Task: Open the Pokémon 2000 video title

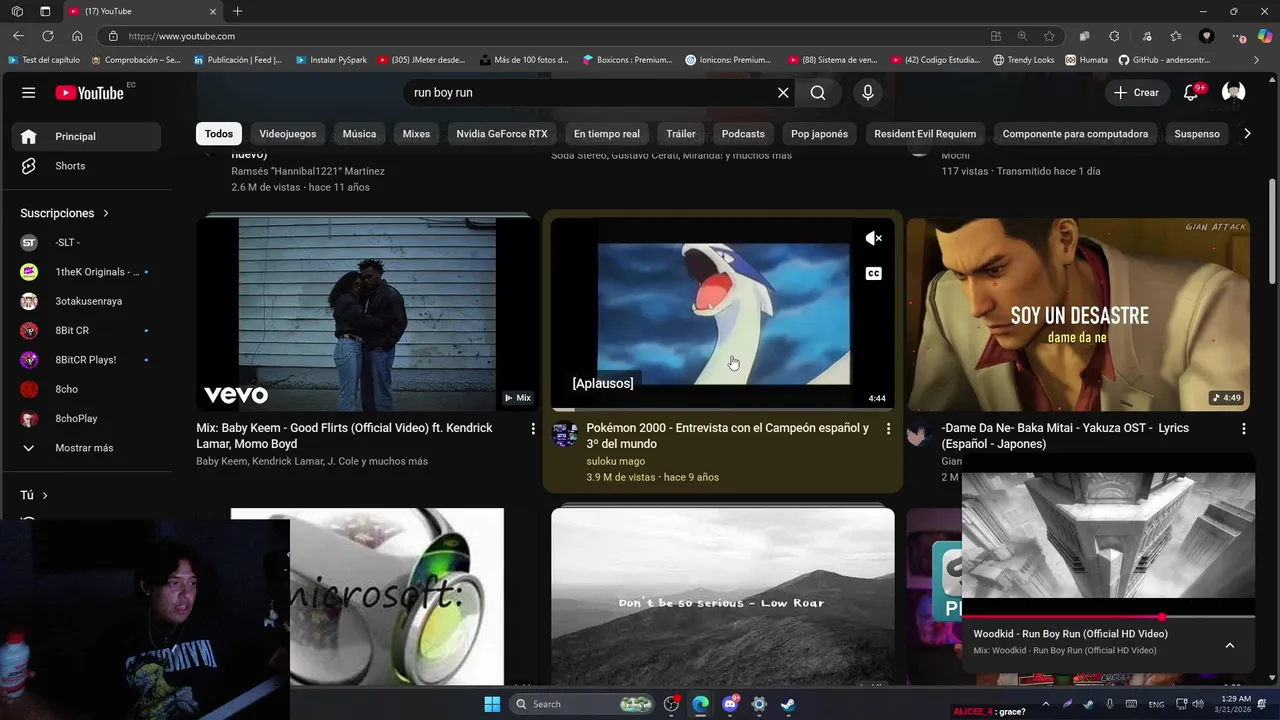Action: [x=728, y=436]
